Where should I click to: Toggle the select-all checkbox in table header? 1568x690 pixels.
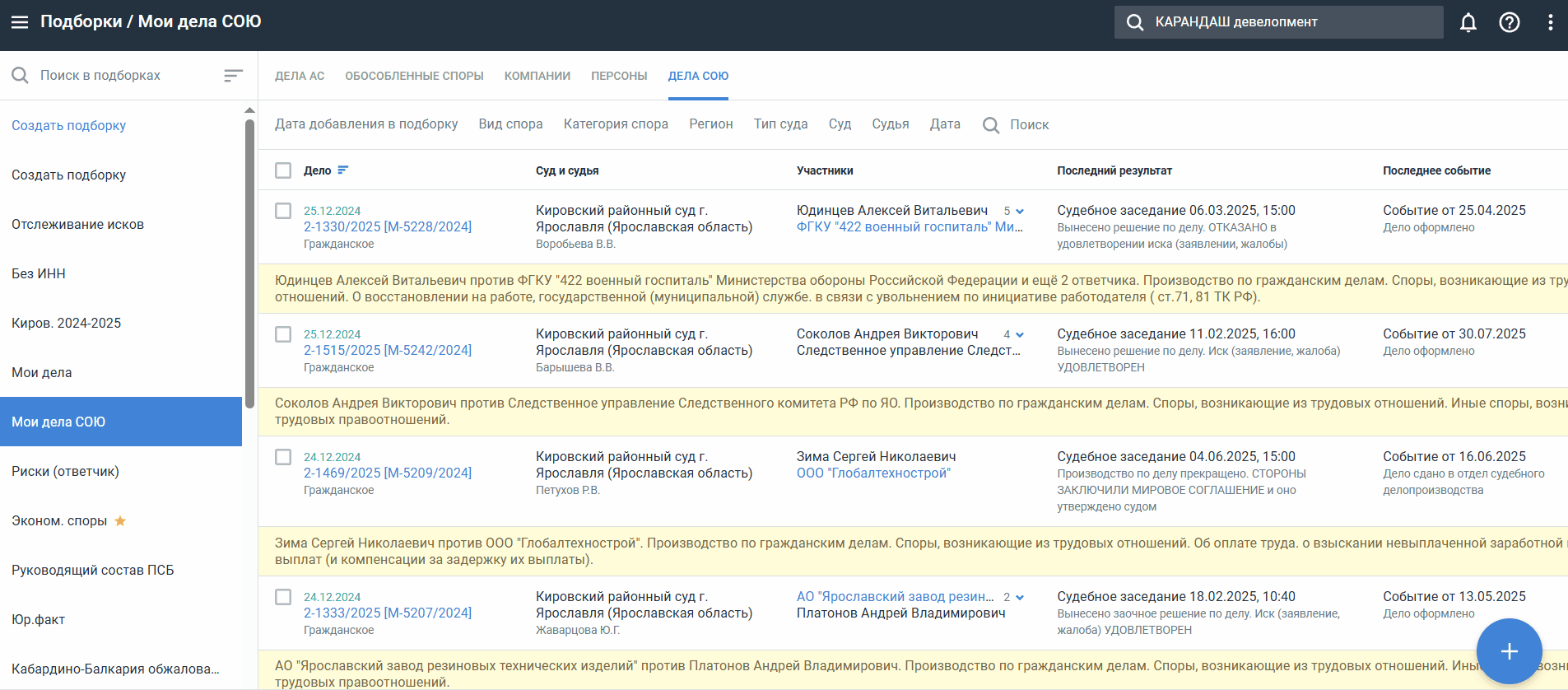click(x=283, y=170)
